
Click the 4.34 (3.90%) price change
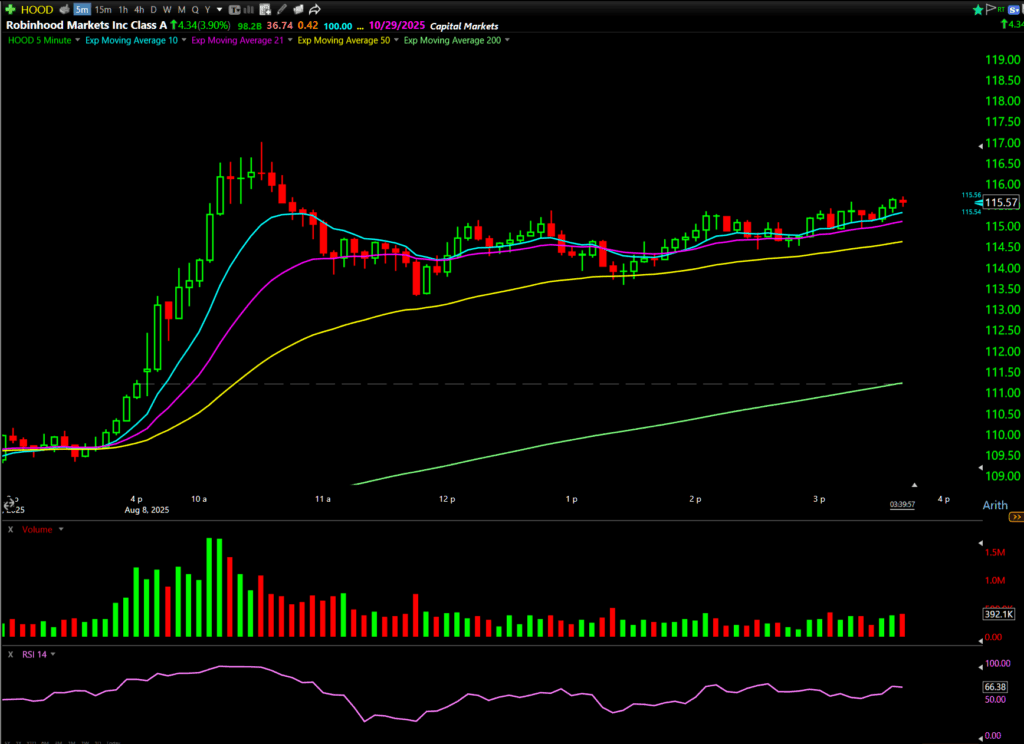point(200,25)
